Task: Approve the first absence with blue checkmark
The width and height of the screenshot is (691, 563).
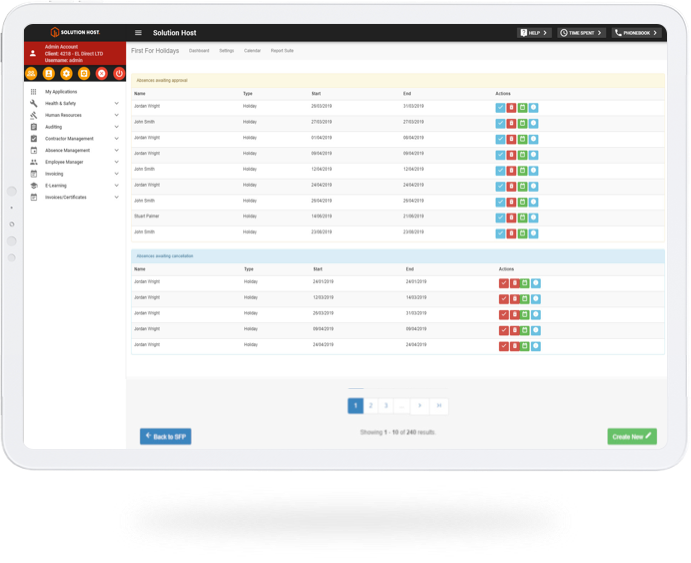Action: coord(500,107)
